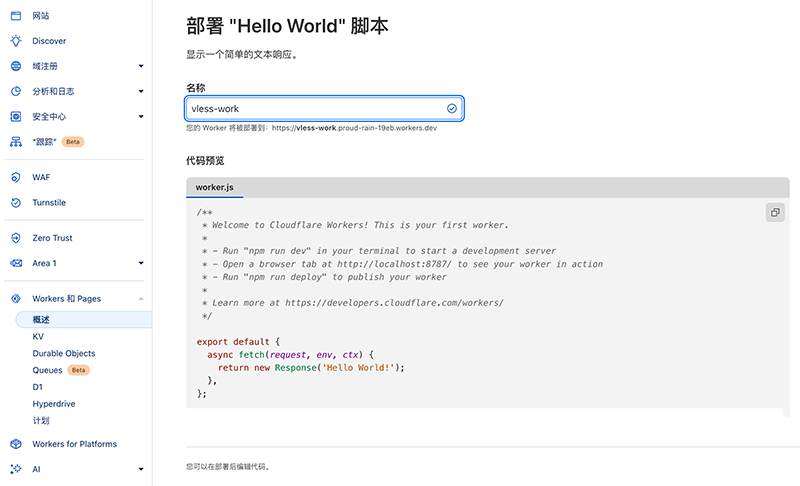
Task: Click the 'npm run deploy' comment line
Action: pos(324,277)
